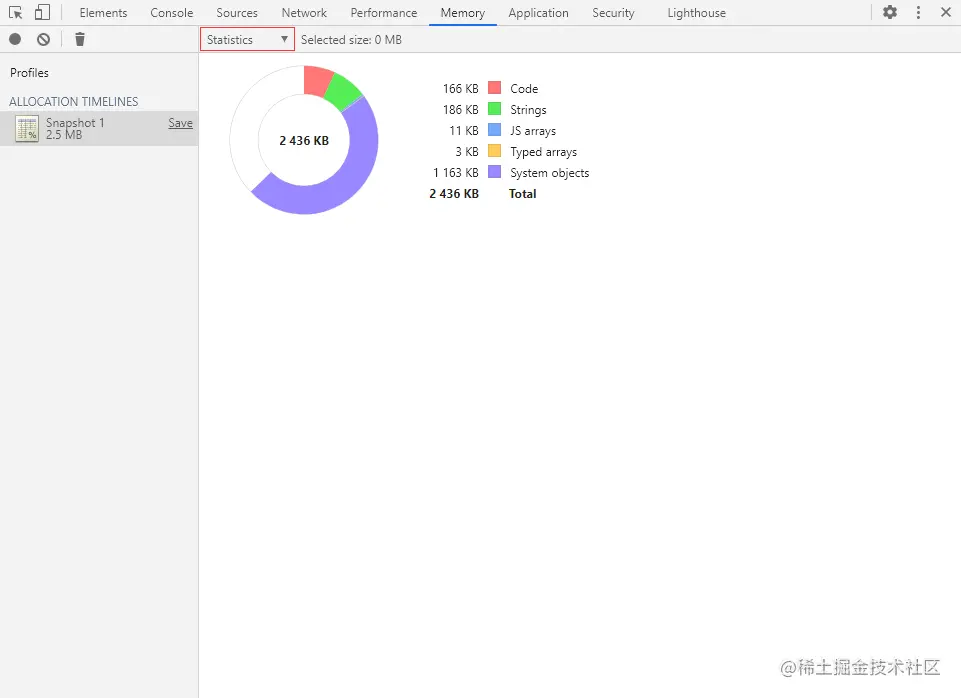Activate the inspect element picker icon
Viewport: 961px width, 698px height.
15,12
